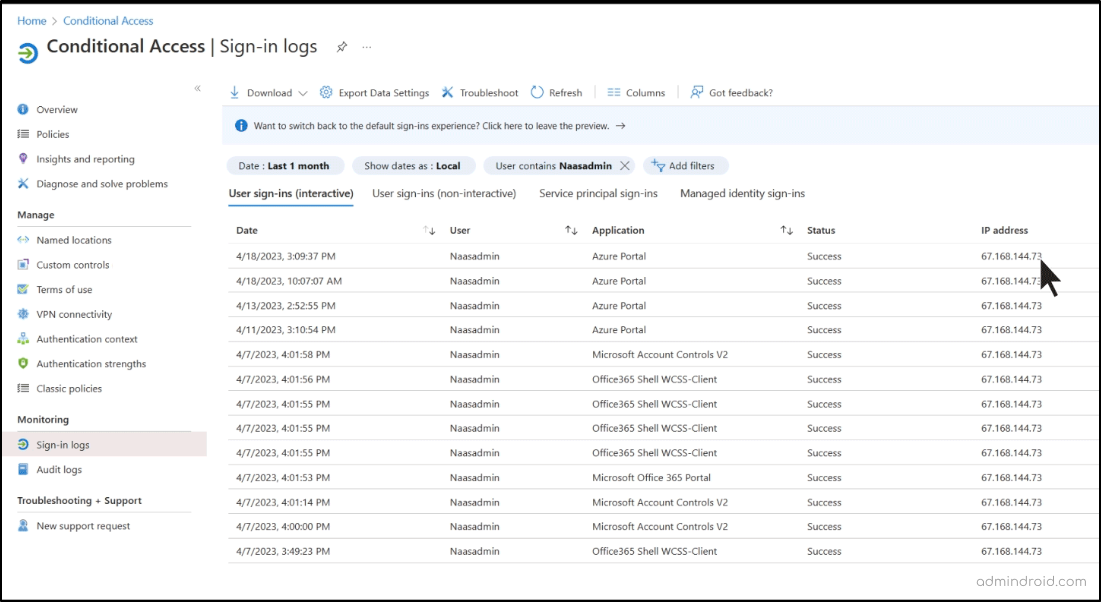Select the Named locations icon in the sidebar
The width and height of the screenshot is (1101, 602).
tap(21, 239)
